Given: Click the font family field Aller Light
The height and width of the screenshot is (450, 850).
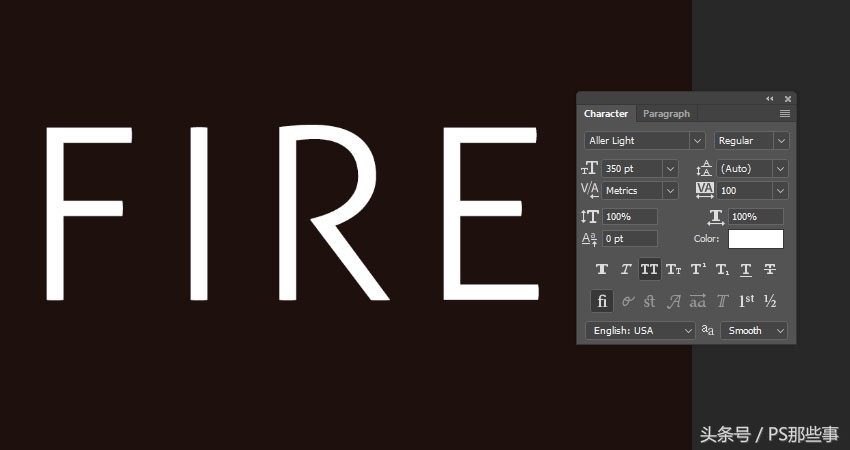Looking at the screenshot, I should click(x=637, y=140).
